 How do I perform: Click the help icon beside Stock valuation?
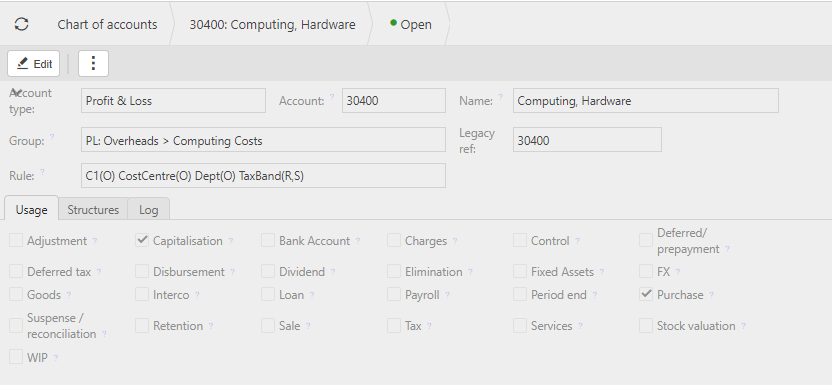point(743,326)
